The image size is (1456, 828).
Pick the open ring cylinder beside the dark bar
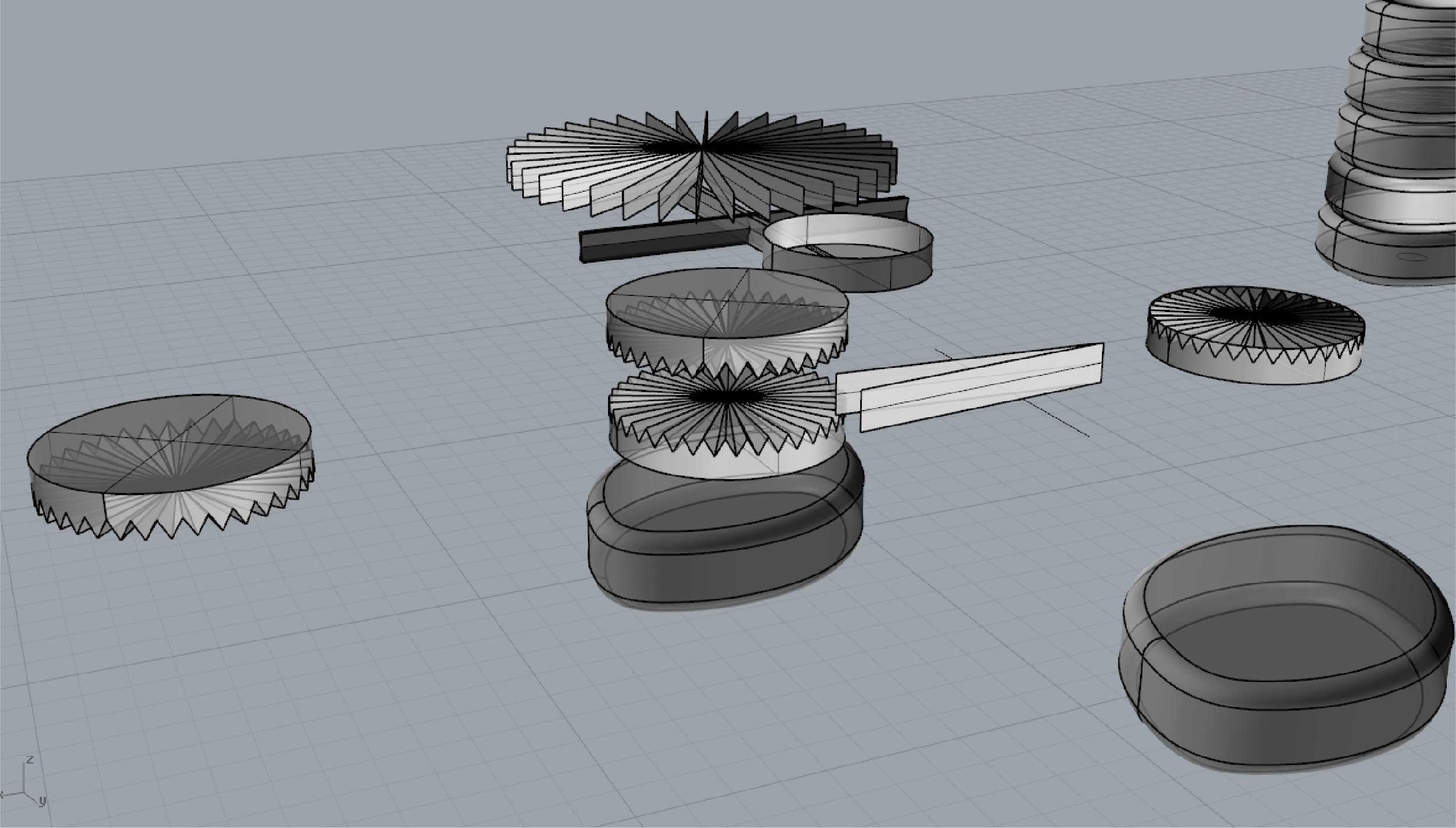pos(848,252)
